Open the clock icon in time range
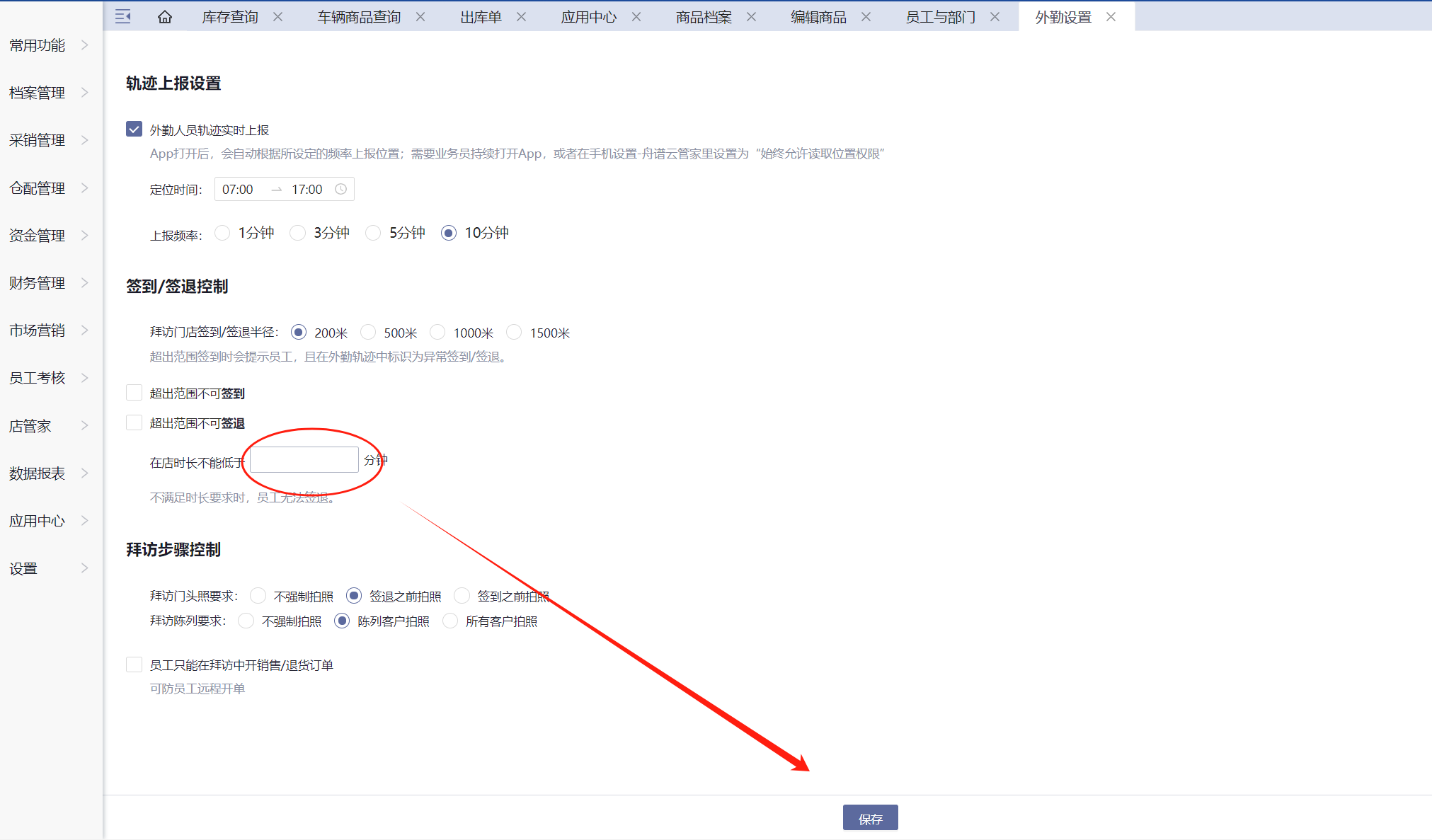 340,189
